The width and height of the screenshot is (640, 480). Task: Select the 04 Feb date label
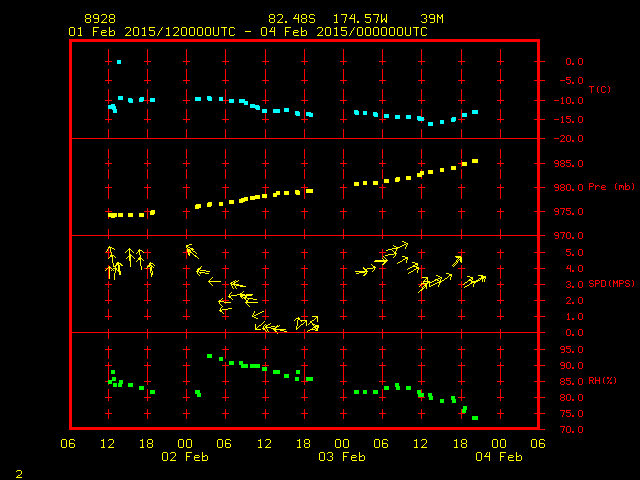[x=497, y=457]
